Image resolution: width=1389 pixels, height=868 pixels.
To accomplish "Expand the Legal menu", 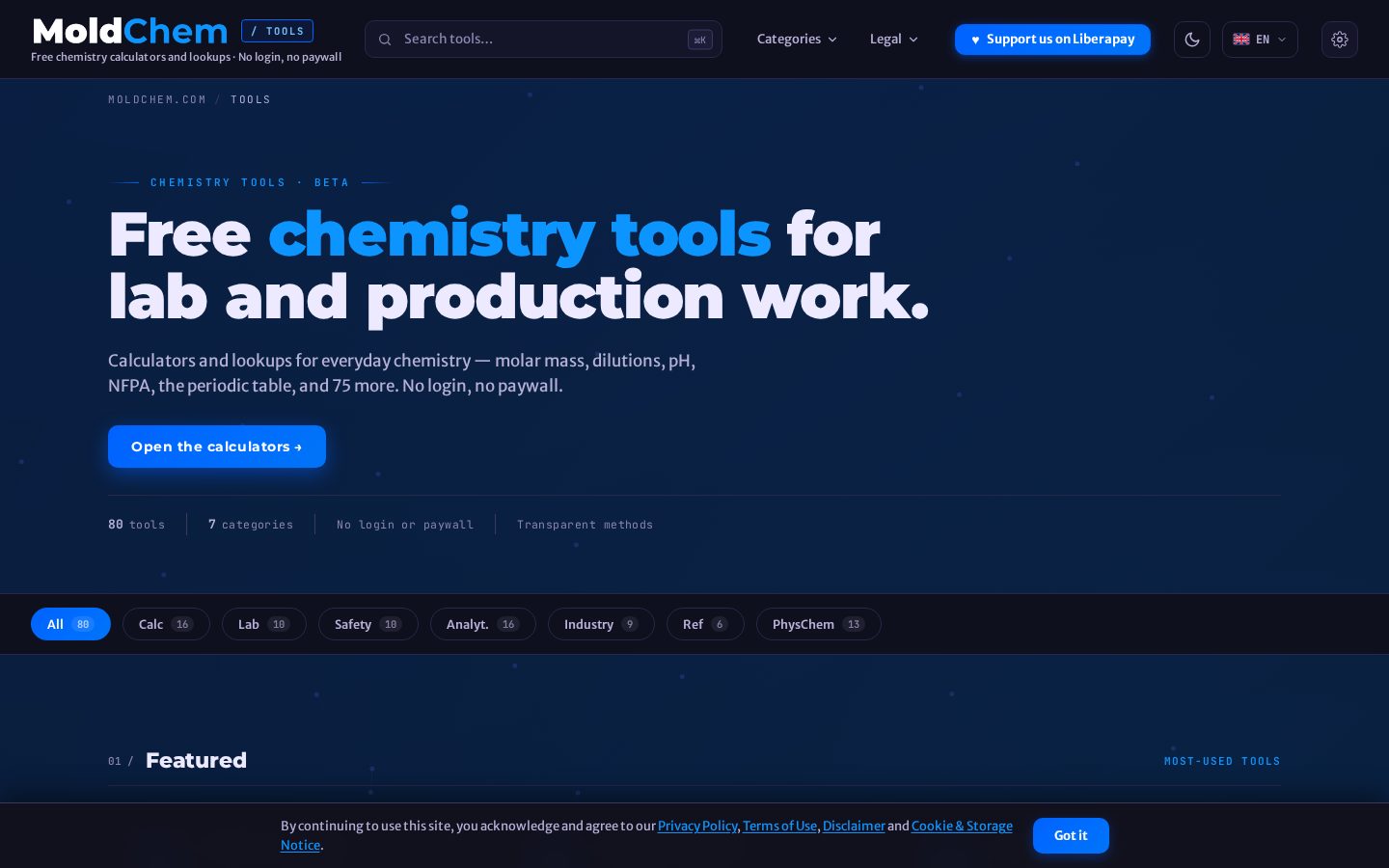I will click(x=893, y=40).
